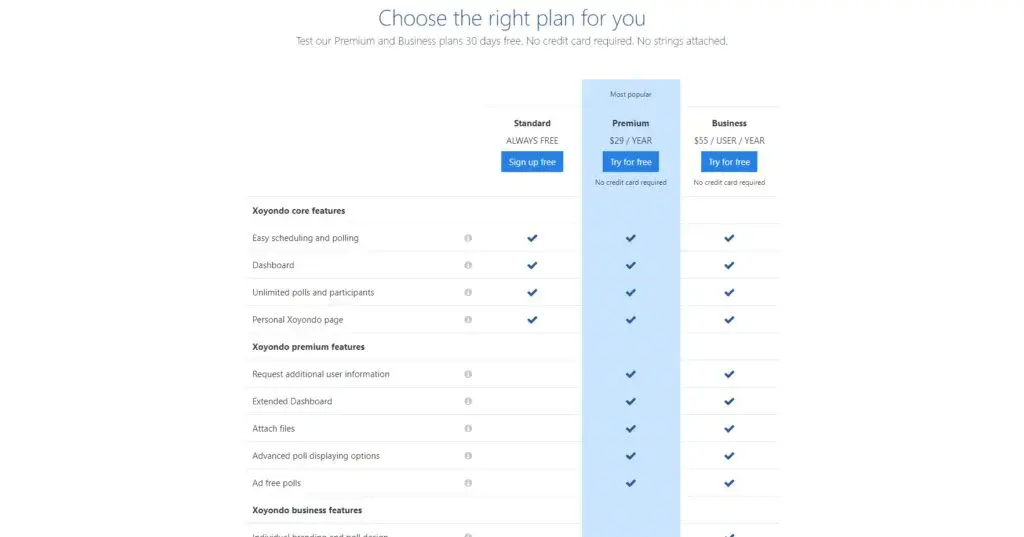Image resolution: width=1024 pixels, height=537 pixels.
Task: Click Try for free under Premium plan
Action: (x=631, y=162)
